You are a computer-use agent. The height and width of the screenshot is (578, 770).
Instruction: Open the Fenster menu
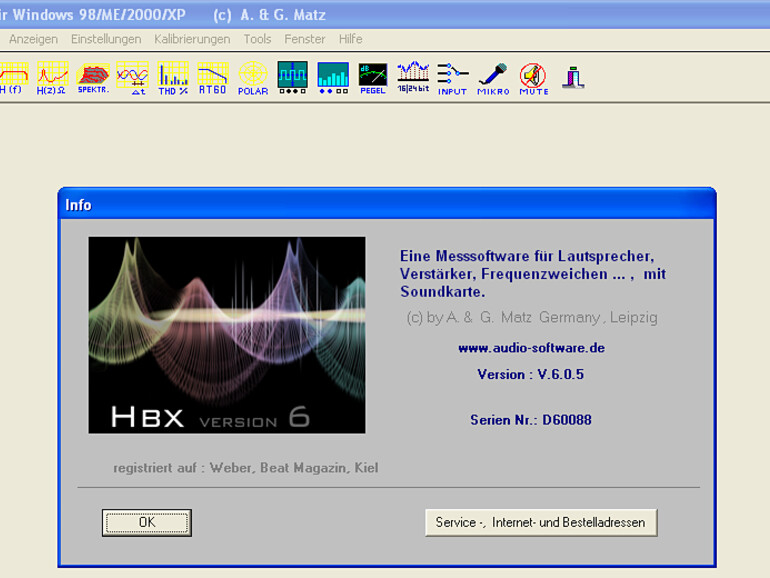(x=304, y=39)
